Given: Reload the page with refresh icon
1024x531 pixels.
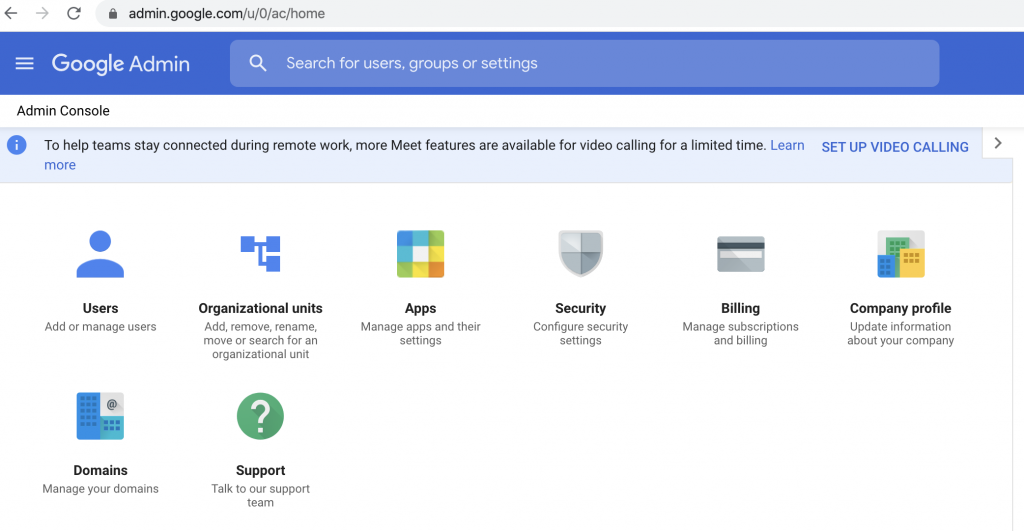Looking at the screenshot, I should click(74, 13).
